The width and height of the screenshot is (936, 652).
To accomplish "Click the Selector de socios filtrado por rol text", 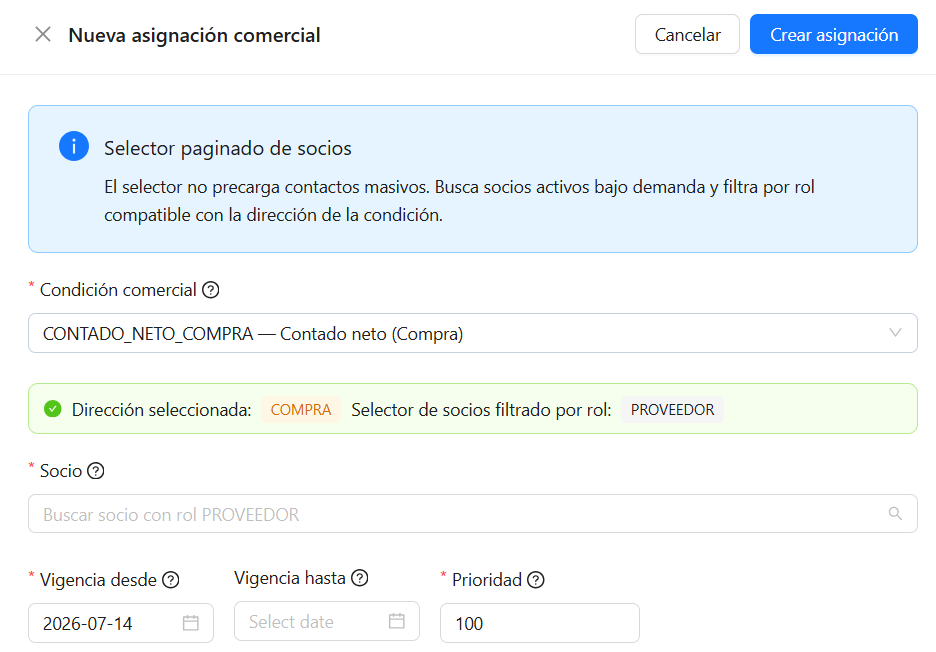I will (x=481, y=410).
